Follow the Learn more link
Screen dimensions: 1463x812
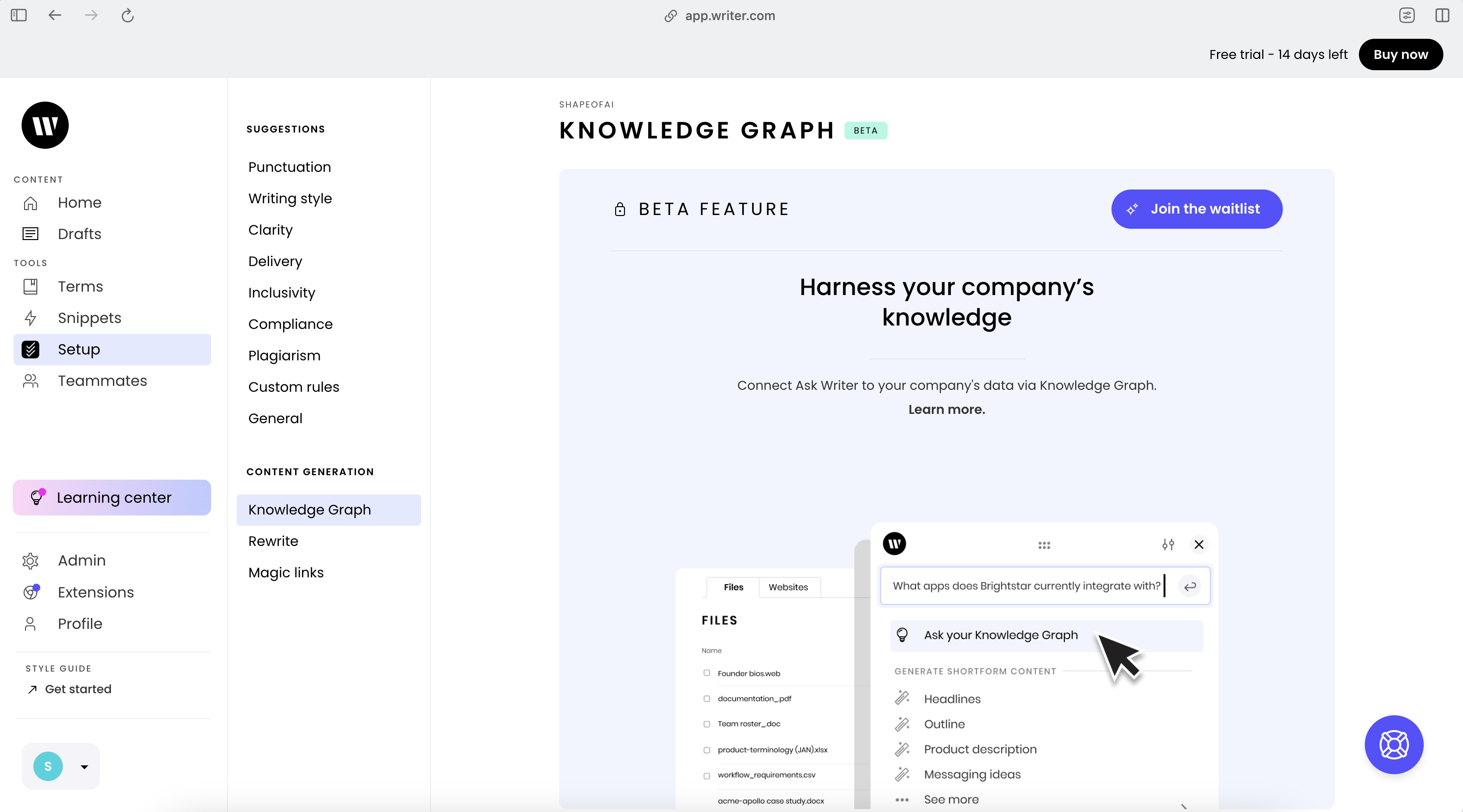[946, 409]
